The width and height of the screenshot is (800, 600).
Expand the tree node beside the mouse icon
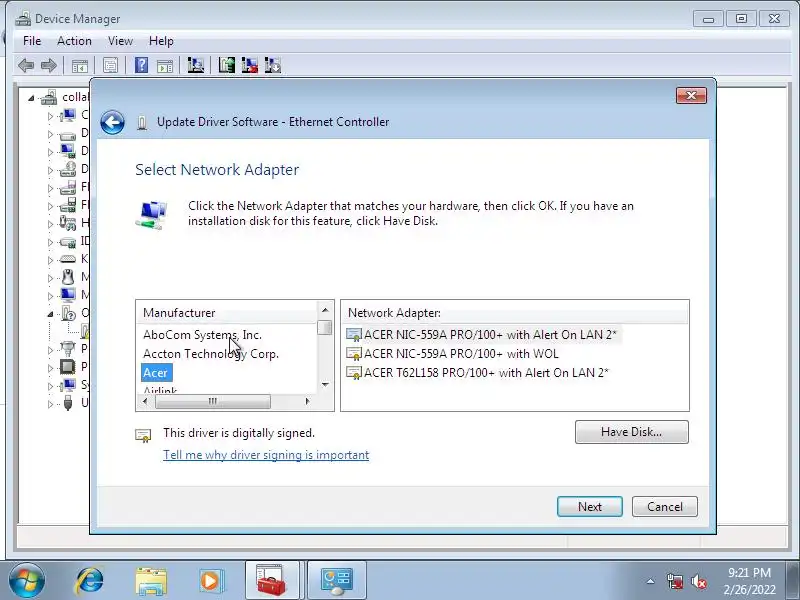50,278
